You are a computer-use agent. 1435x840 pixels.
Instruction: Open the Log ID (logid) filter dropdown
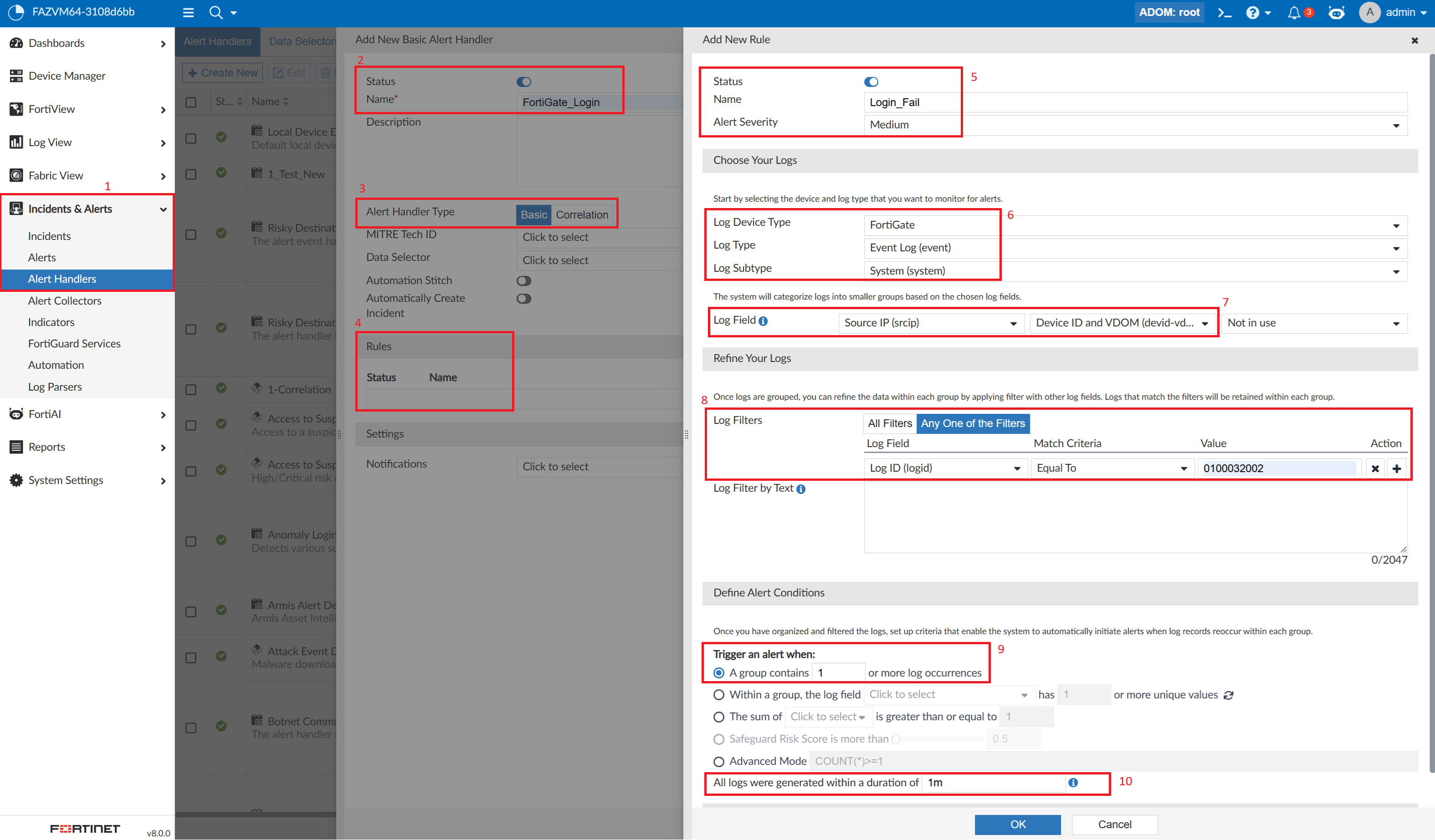tap(946, 468)
